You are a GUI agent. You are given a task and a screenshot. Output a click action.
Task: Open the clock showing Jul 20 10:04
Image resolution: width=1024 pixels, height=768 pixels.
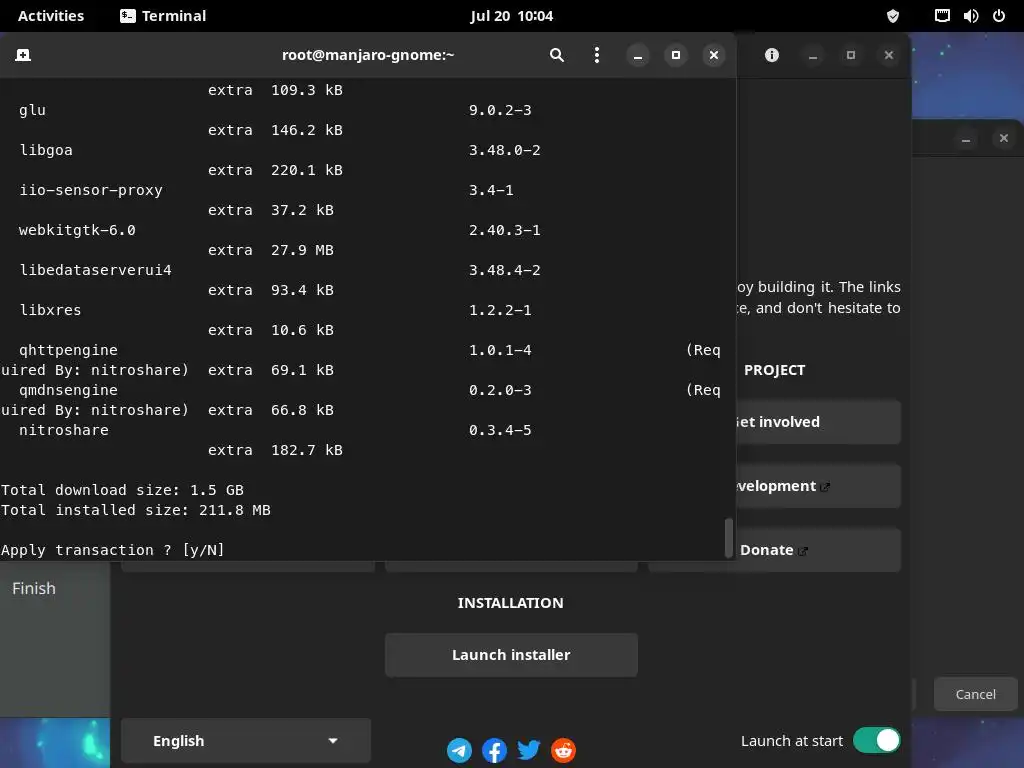511,16
